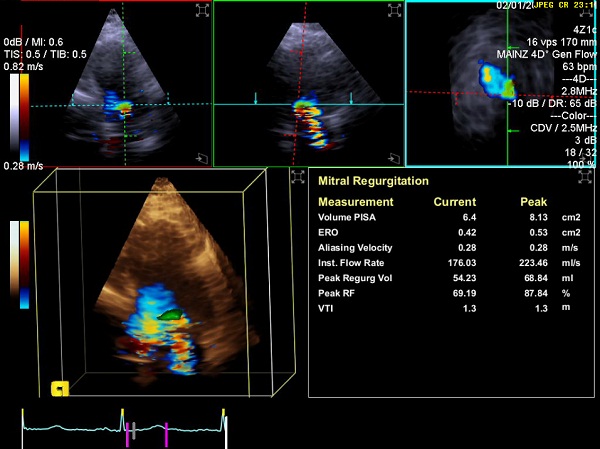Maximize the 3D volume rendering pane
This screenshot has width=600, height=449.
[x=298, y=177]
